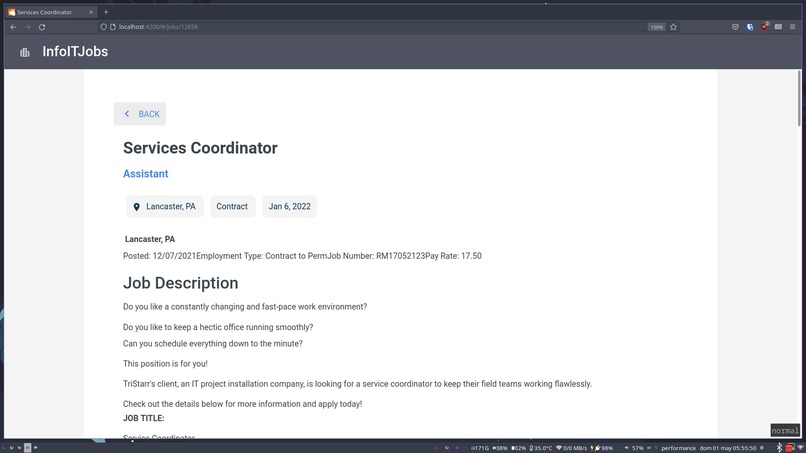Reload the page with the refresh icon
The width and height of the screenshot is (806, 453).
point(42,27)
